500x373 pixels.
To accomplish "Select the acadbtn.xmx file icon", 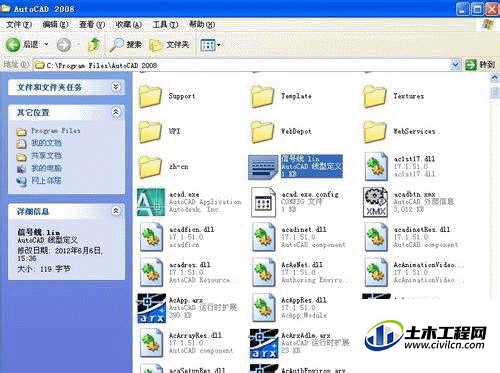I will [376, 202].
